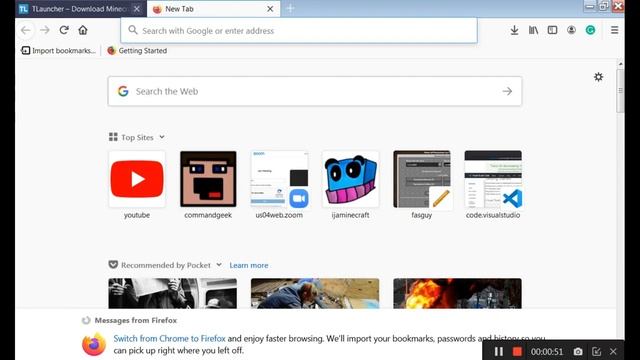Toggle the sidebar view icon
The width and height of the screenshot is (640, 360).
pyautogui.click(x=552, y=30)
